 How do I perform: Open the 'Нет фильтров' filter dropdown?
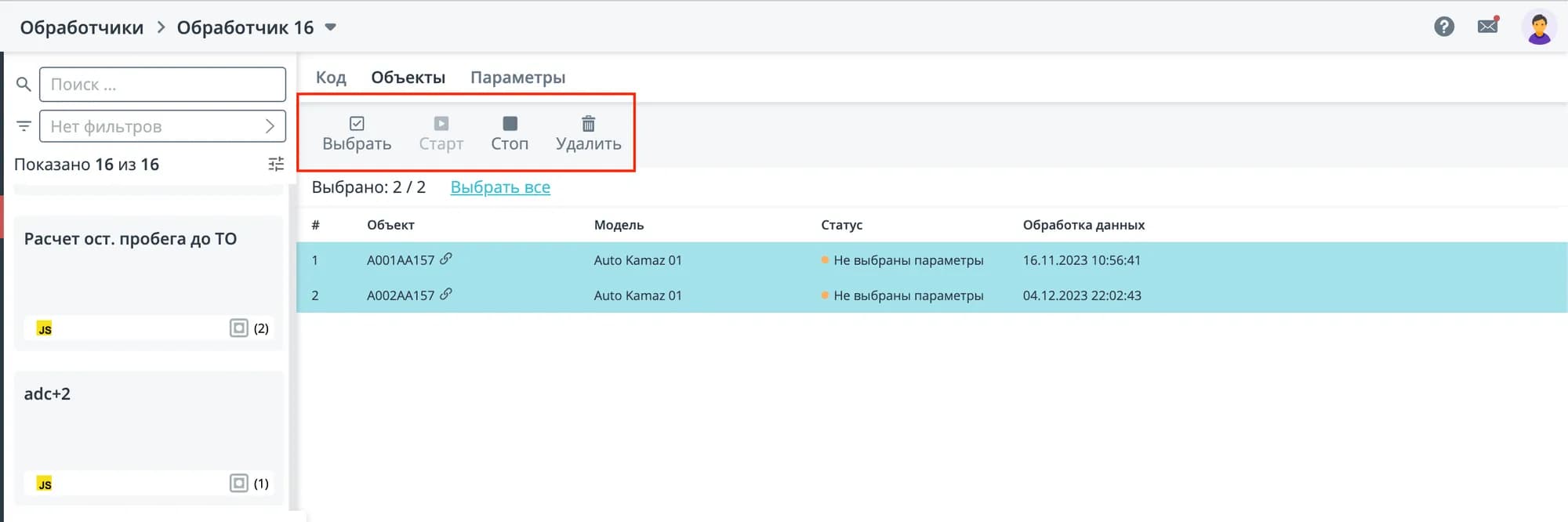point(162,126)
